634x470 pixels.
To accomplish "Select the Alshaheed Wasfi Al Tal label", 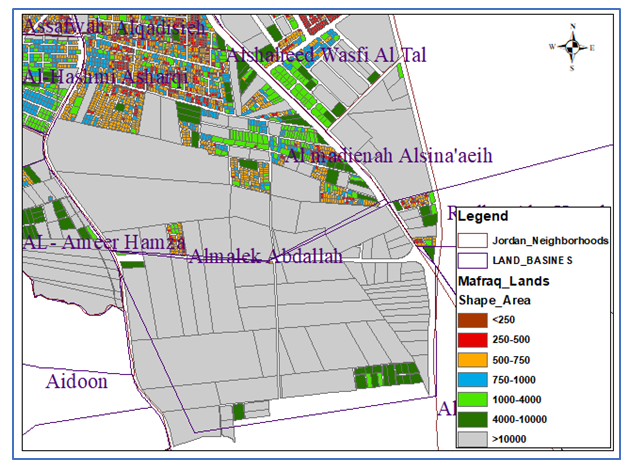I will [x=326, y=56].
